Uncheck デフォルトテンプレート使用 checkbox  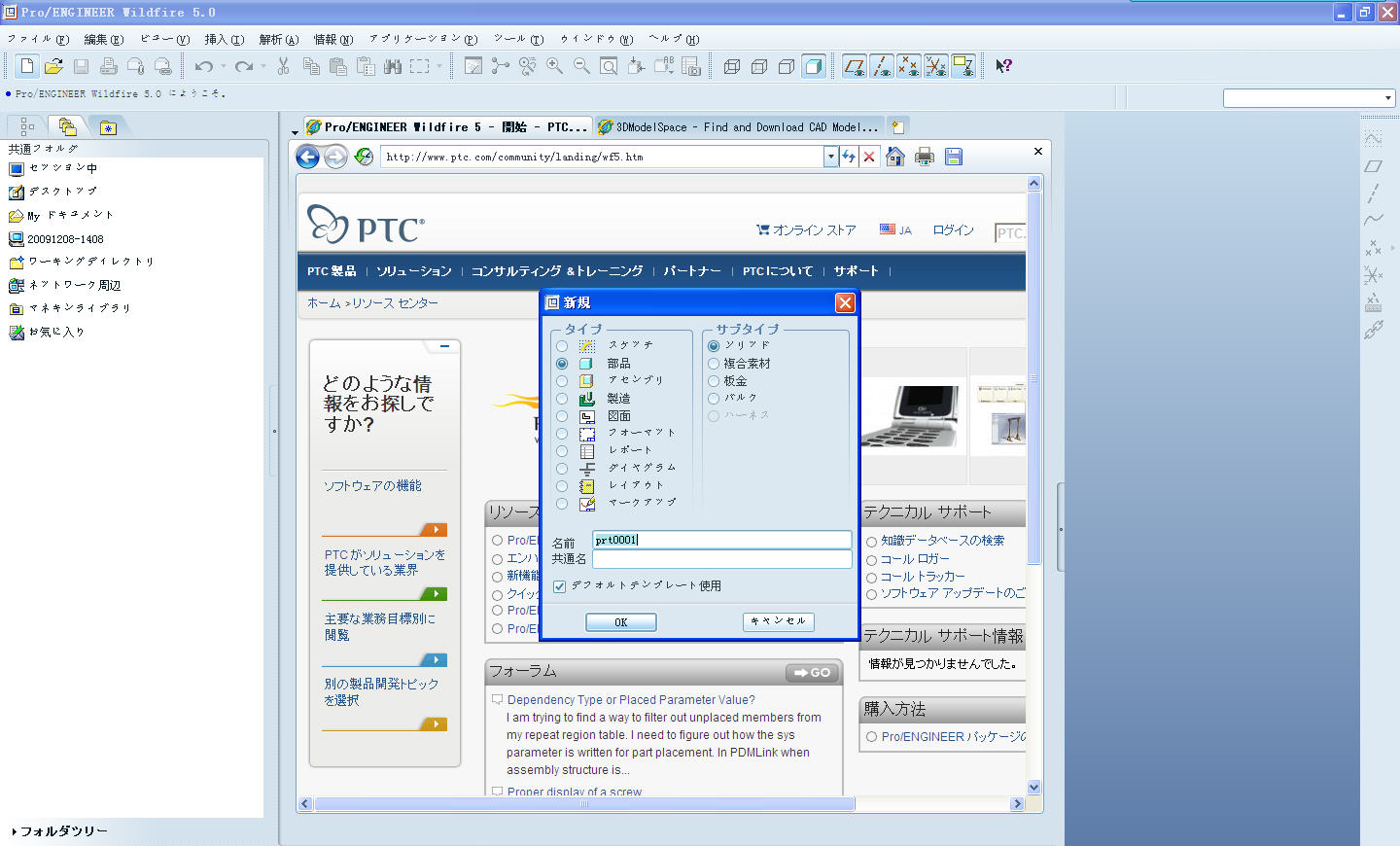tap(560, 586)
